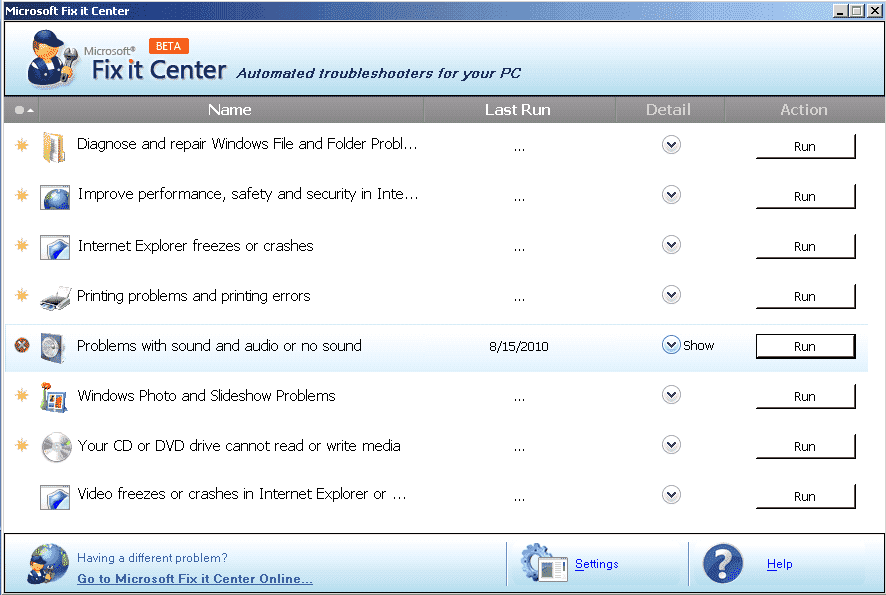Viewport: 886px width, 595px height.
Task: Select 'Diagnose and repair Windows File and Folder' row text
Action: 247,144
